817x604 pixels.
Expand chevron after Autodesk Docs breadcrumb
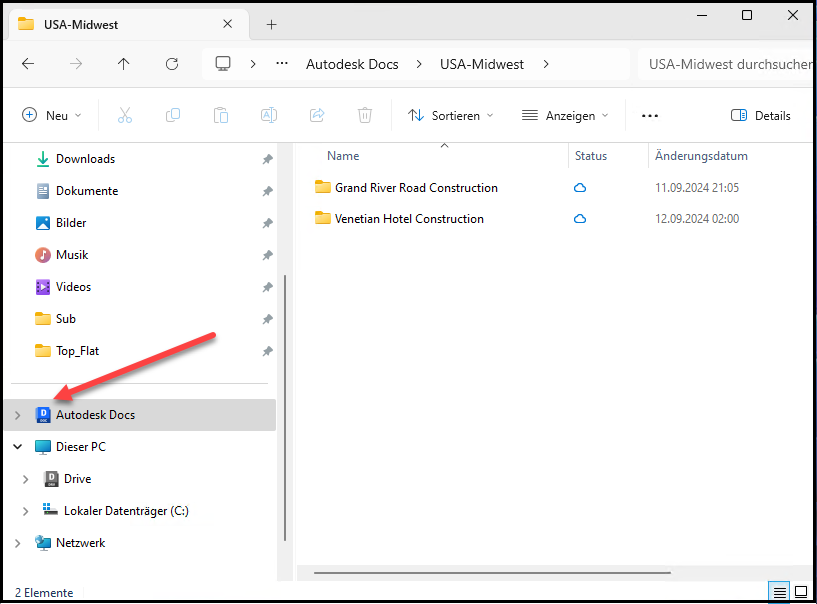(x=419, y=64)
